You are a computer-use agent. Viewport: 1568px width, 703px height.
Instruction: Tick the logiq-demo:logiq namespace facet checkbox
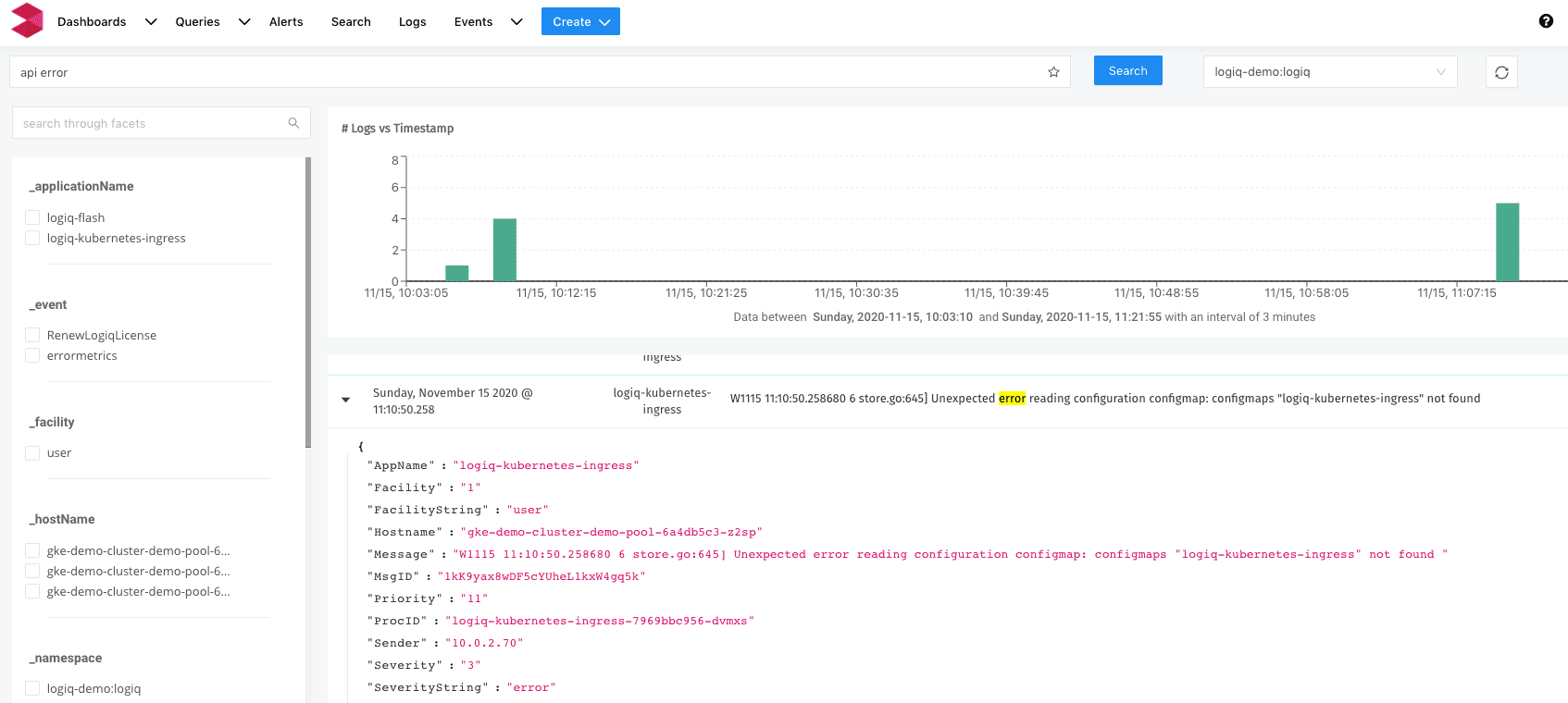(x=32, y=688)
